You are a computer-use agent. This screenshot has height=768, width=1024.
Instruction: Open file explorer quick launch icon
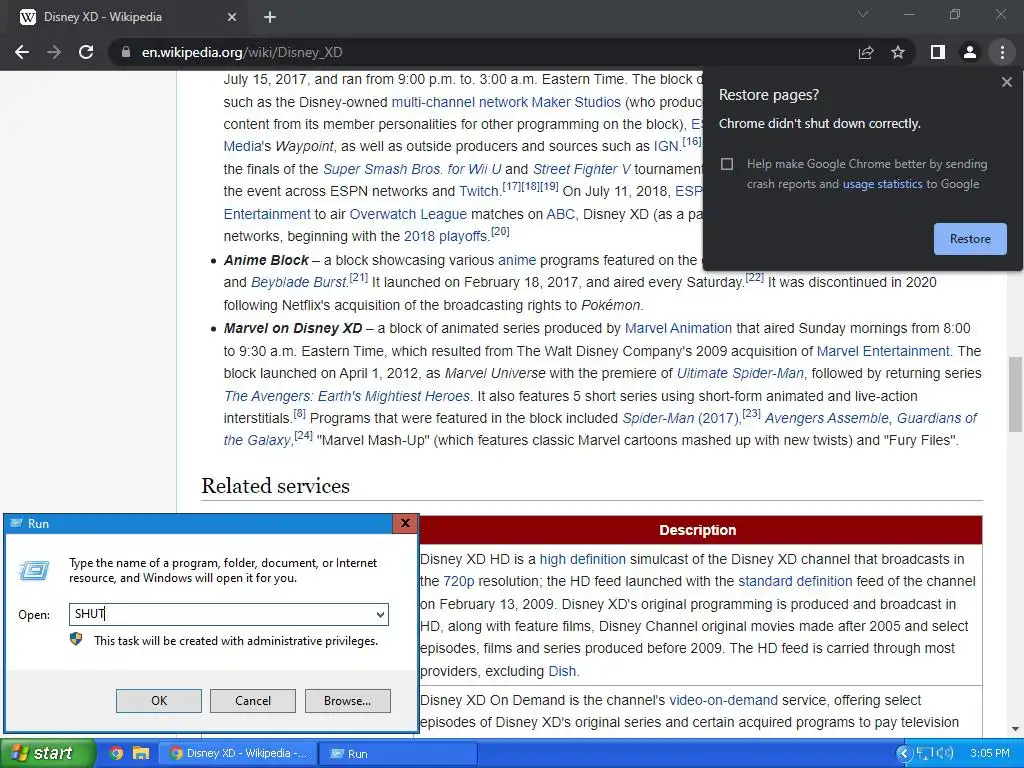(141, 754)
